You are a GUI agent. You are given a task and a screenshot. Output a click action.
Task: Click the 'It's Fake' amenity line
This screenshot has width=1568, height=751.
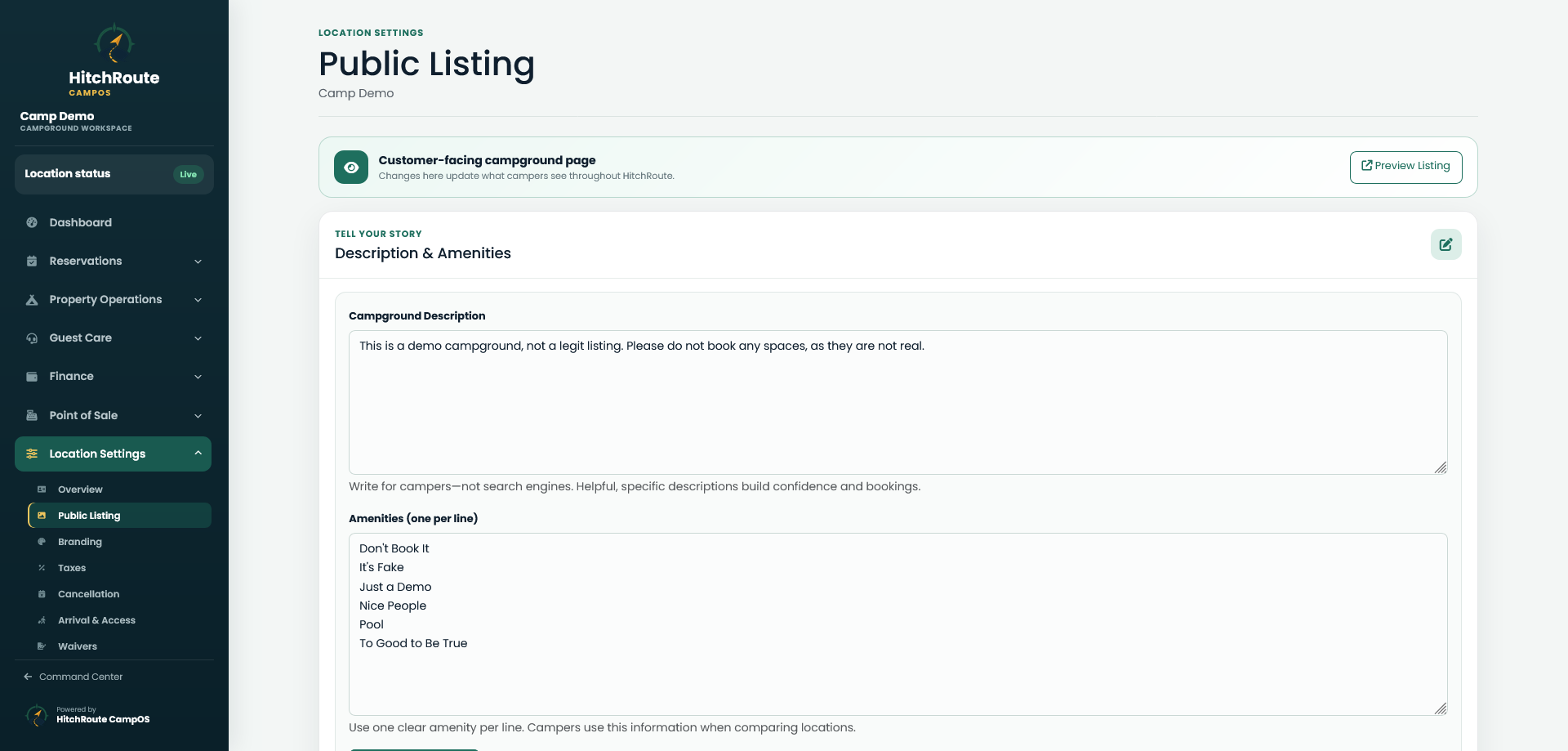pos(381,567)
